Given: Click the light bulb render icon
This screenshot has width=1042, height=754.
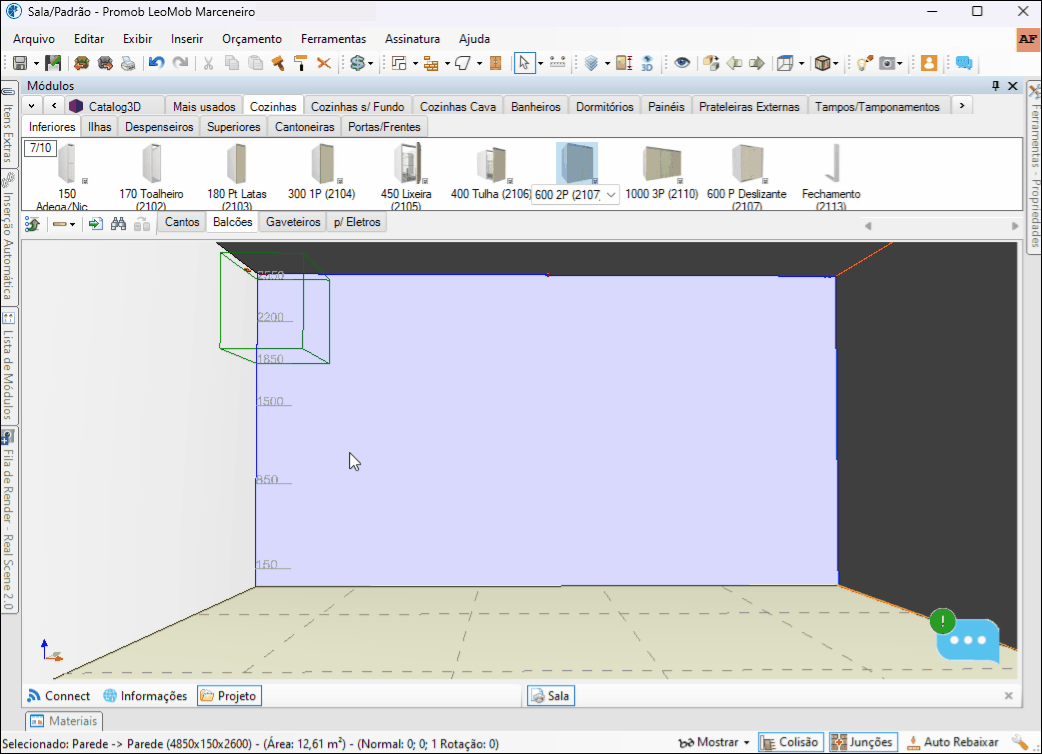Looking at the screenshot, I should [864, 63].
